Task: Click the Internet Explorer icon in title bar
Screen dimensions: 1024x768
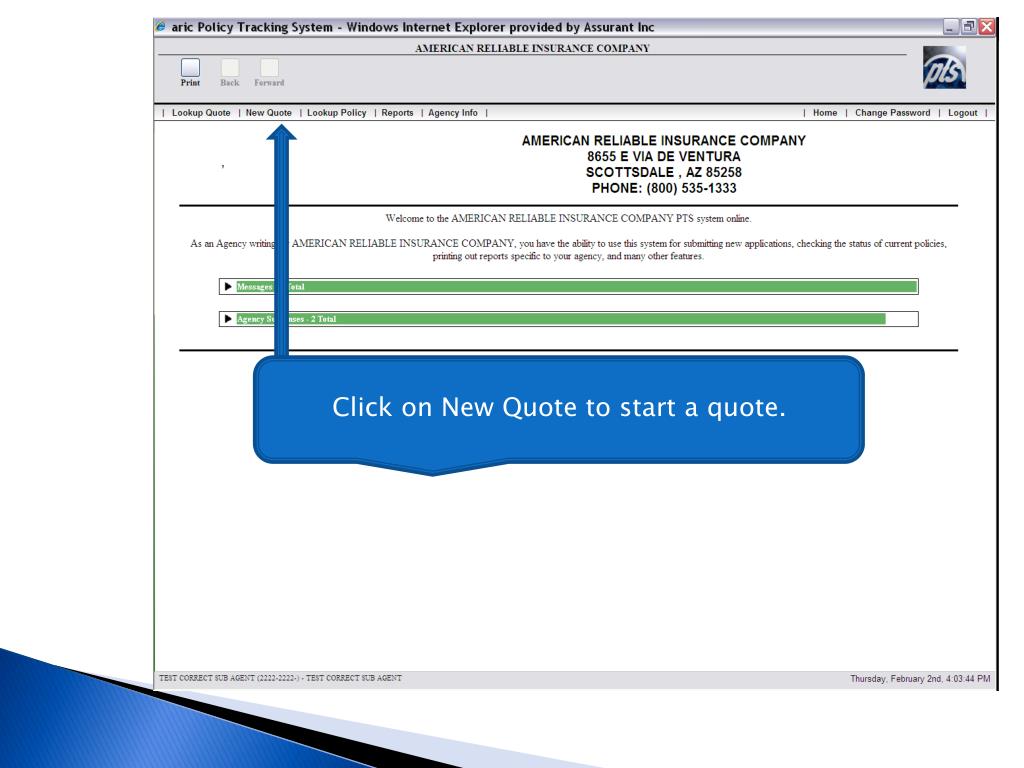Action: [x=161, y=27]
